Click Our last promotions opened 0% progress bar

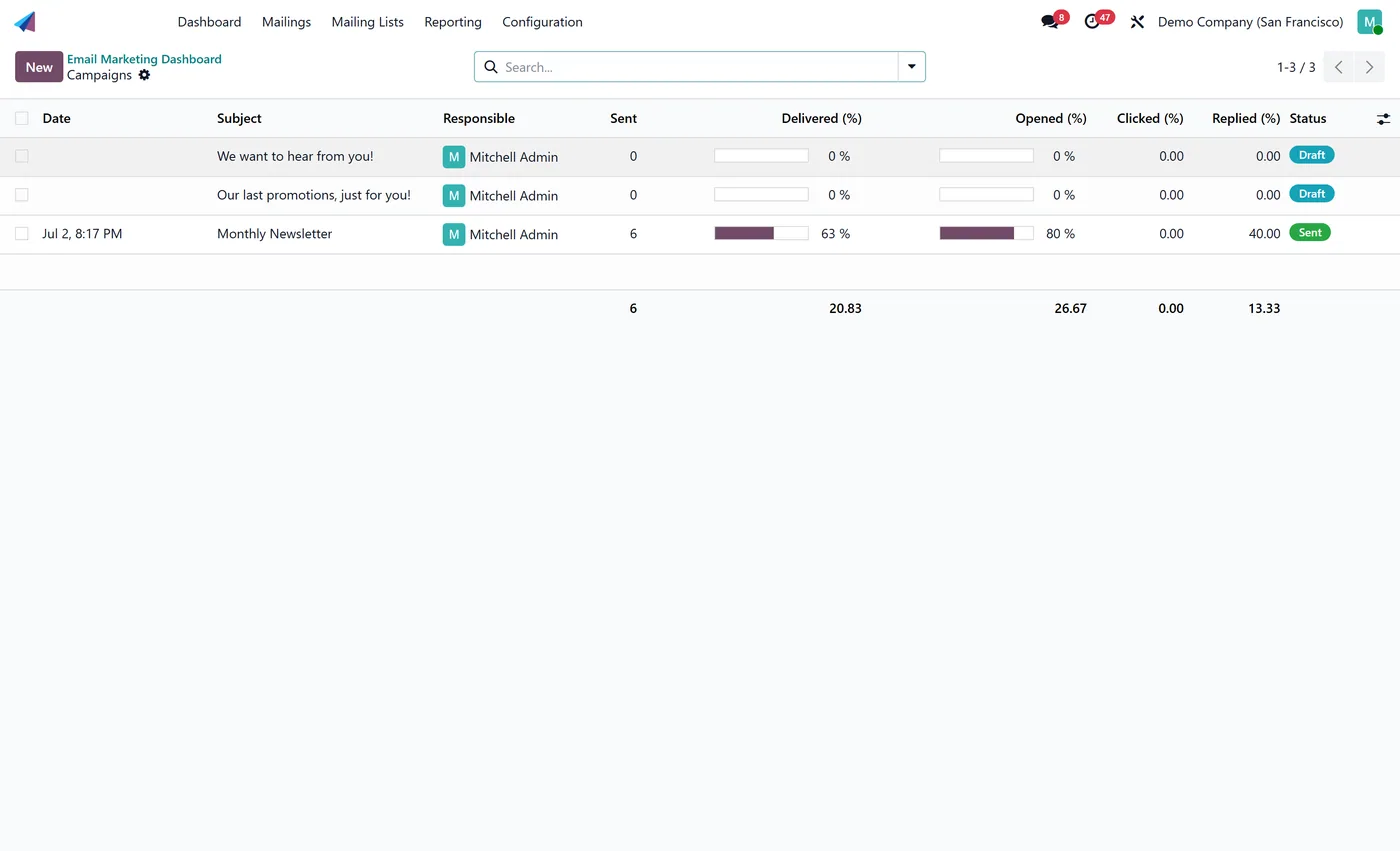coord(986,194)
